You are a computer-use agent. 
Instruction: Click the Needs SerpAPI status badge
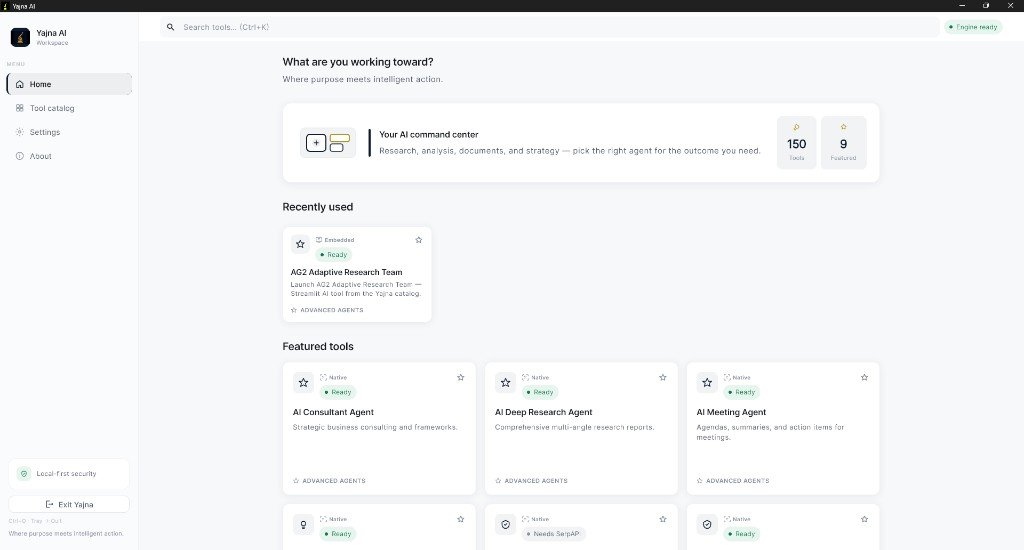coord(553,534)
